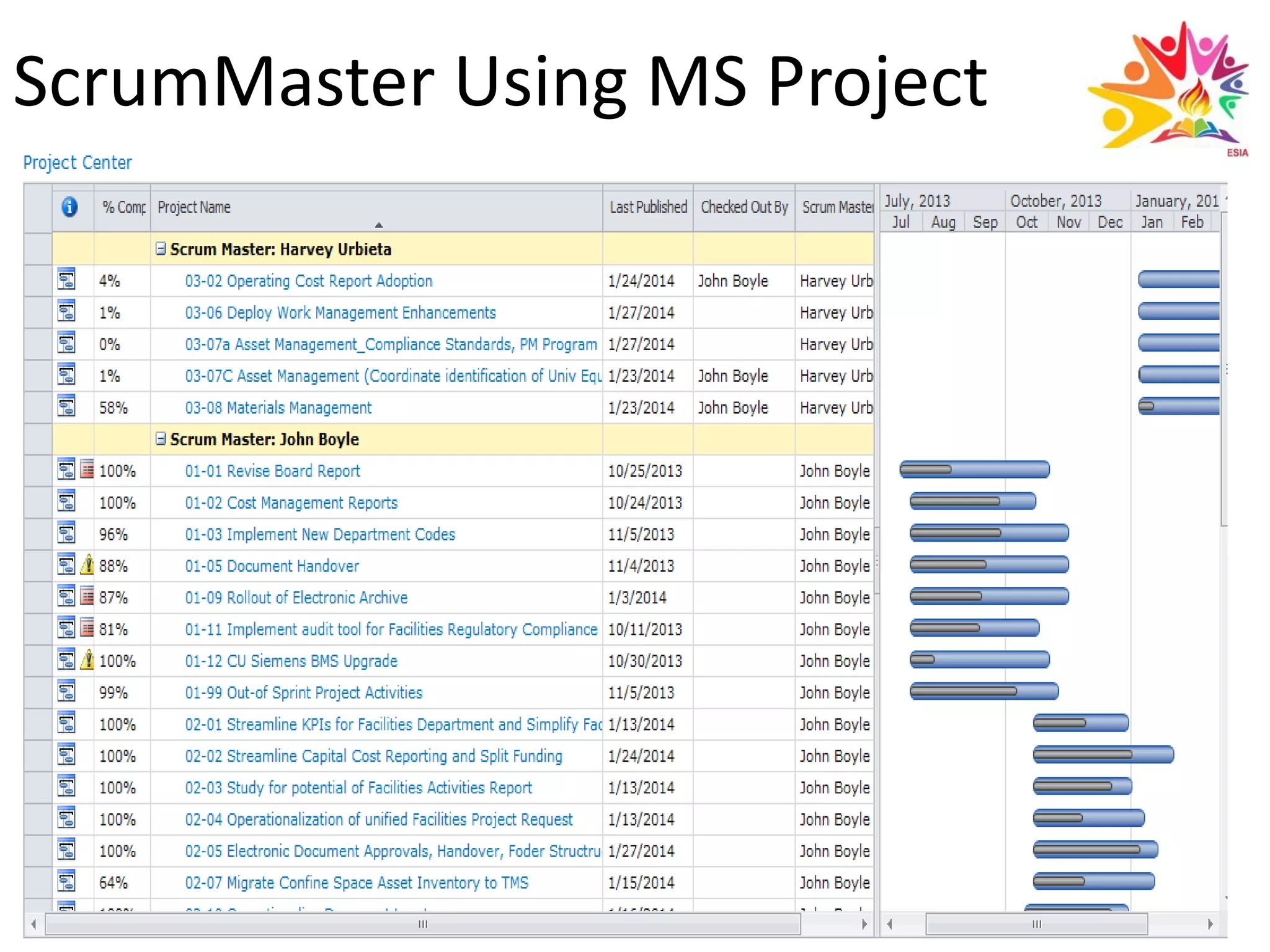
Task: Click the Last Published column header
Action: tap(648, 208)
